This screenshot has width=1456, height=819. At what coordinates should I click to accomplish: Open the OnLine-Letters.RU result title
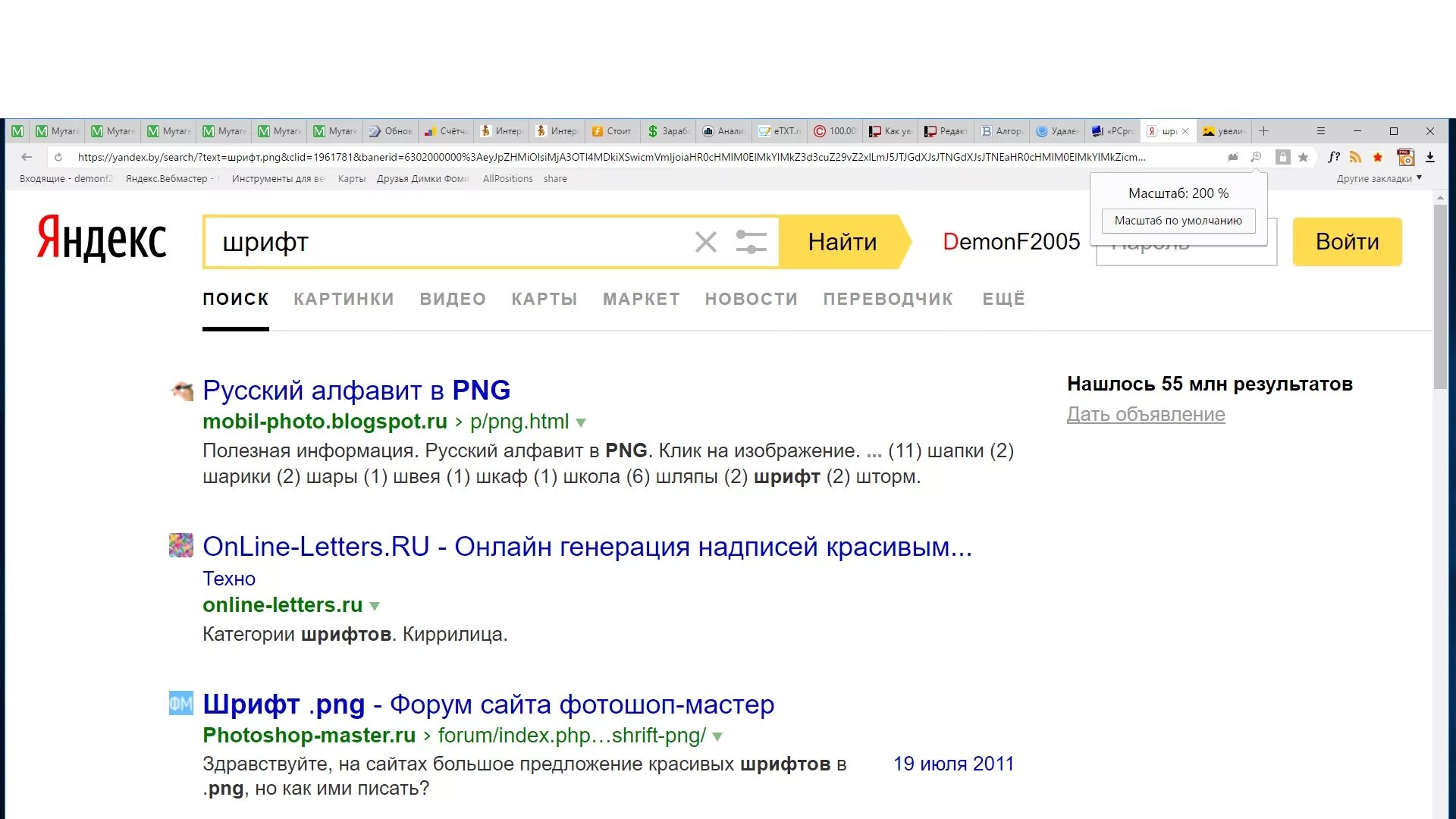pyautogui.click(x=587, y=547)
